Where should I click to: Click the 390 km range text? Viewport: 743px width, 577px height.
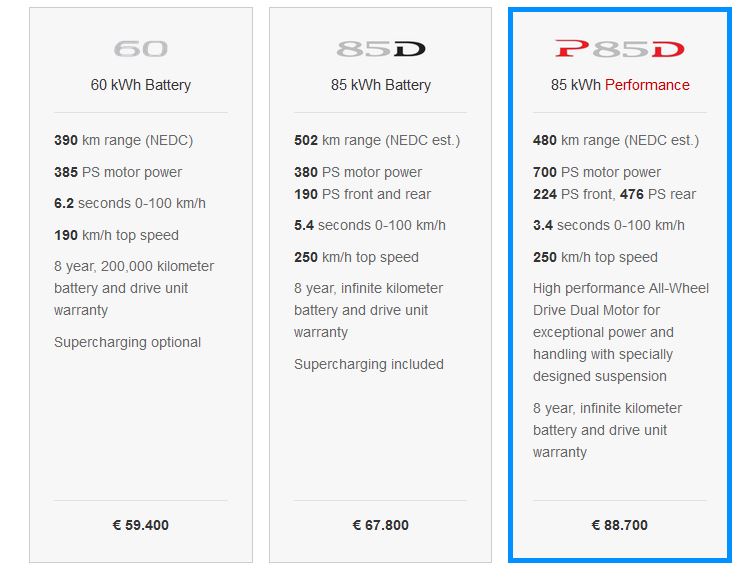pos(124,140)
